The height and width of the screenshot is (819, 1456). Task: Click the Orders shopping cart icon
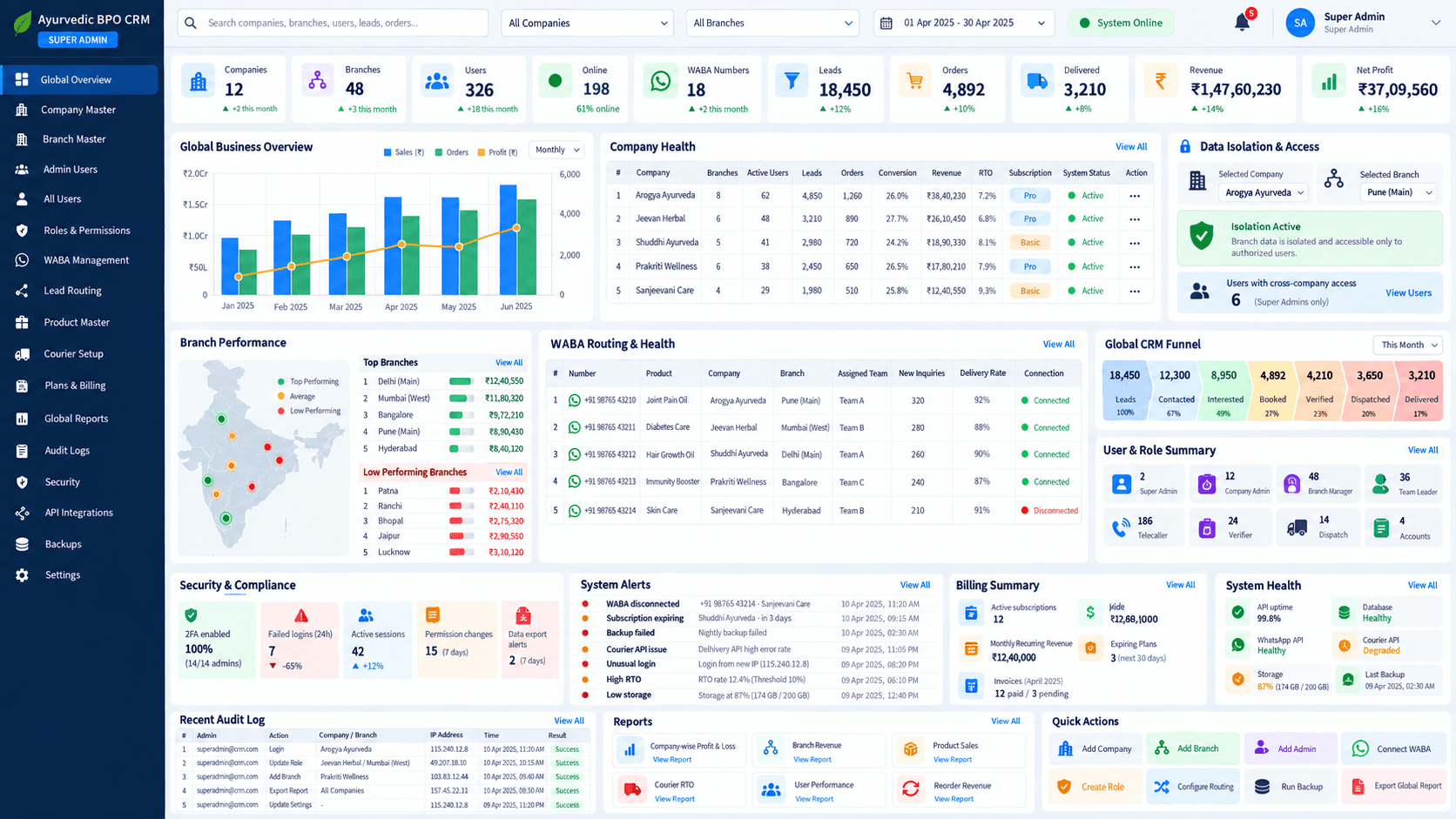point(914,82)
